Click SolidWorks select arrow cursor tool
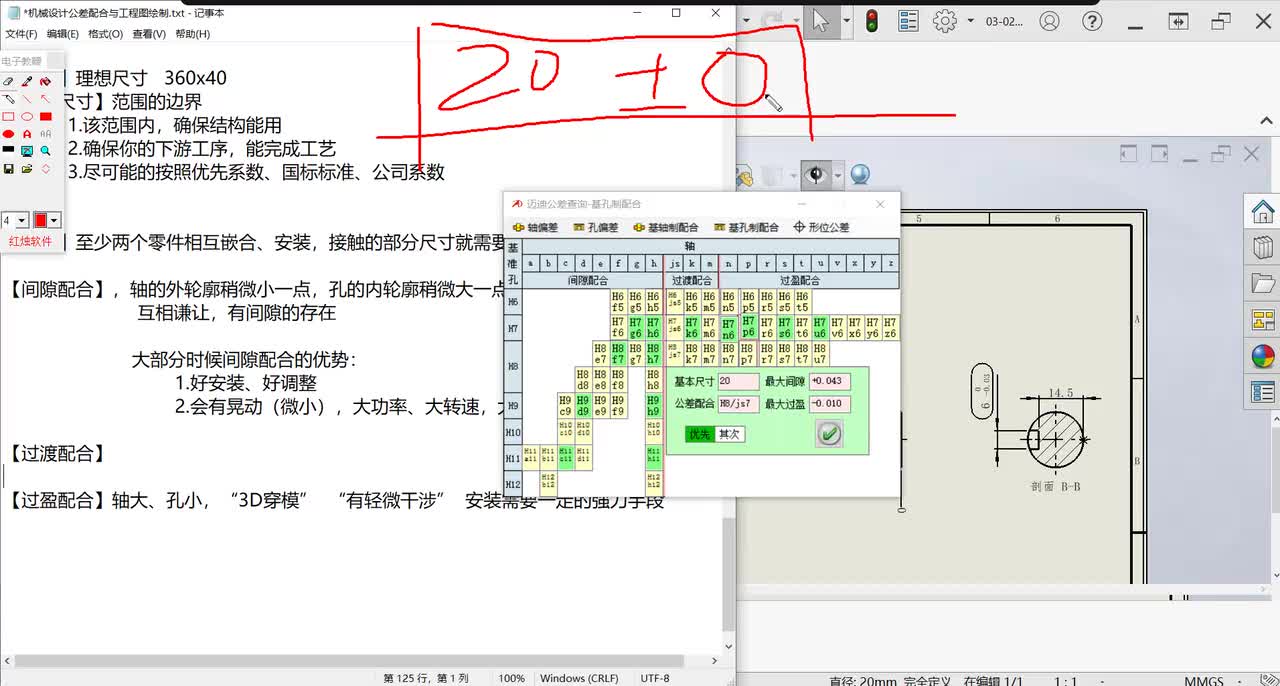 (821, 21)
